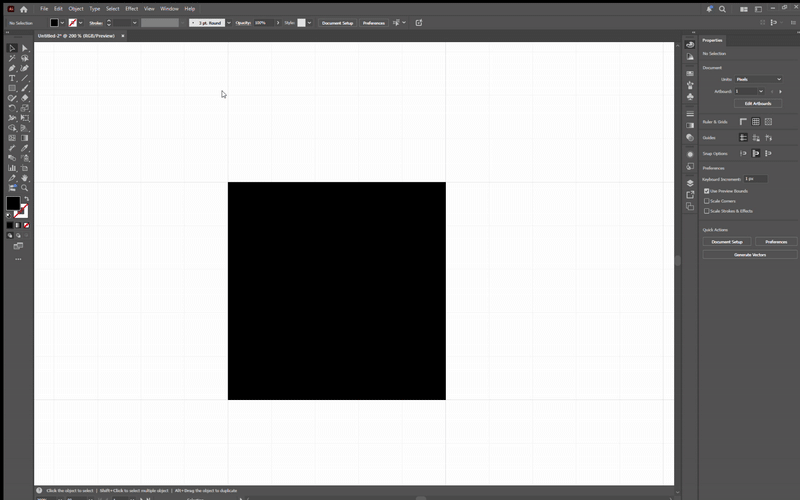The width and height of the screenshot is (800, 500).
Task: Open the Layers panel icon
Action: coord(690,183)
